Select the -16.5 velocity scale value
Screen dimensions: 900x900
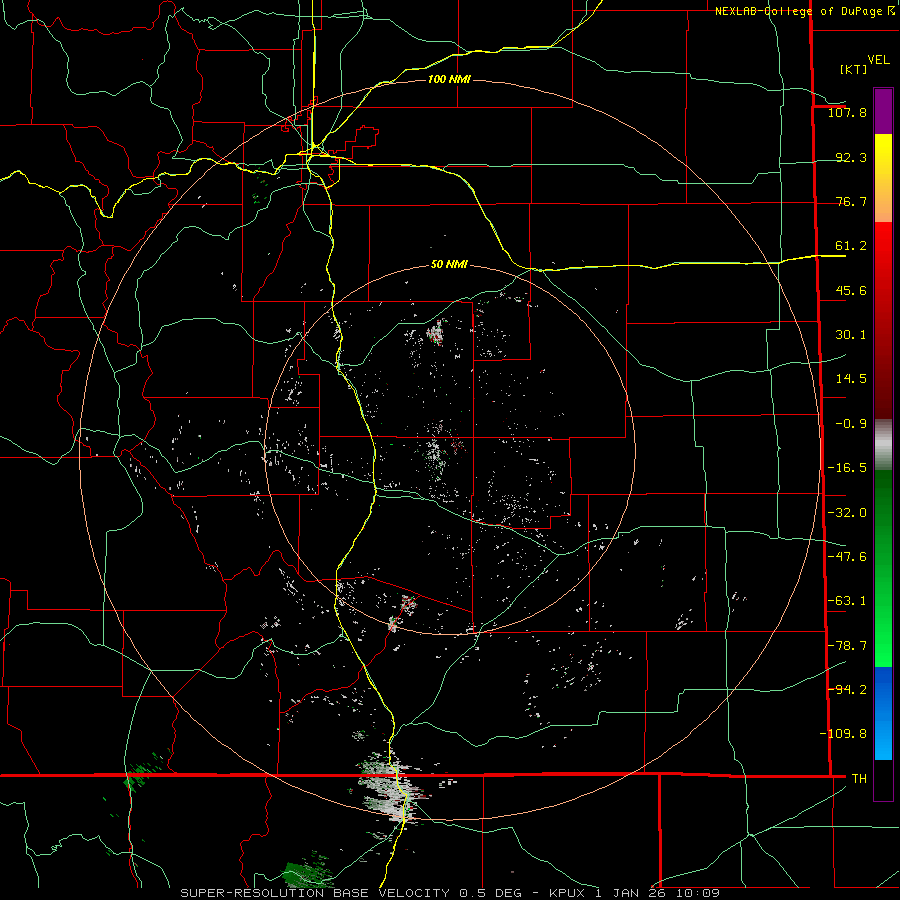[x=847, y=468]
